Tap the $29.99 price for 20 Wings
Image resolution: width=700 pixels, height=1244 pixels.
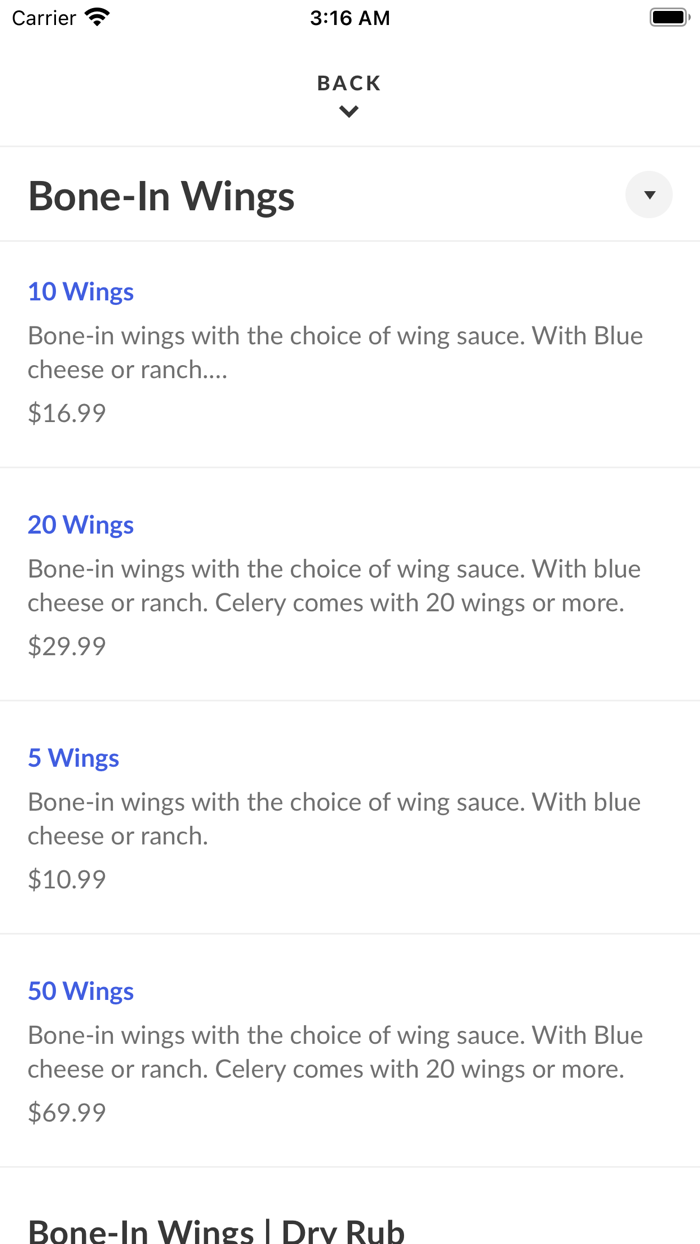coord(66,645)
